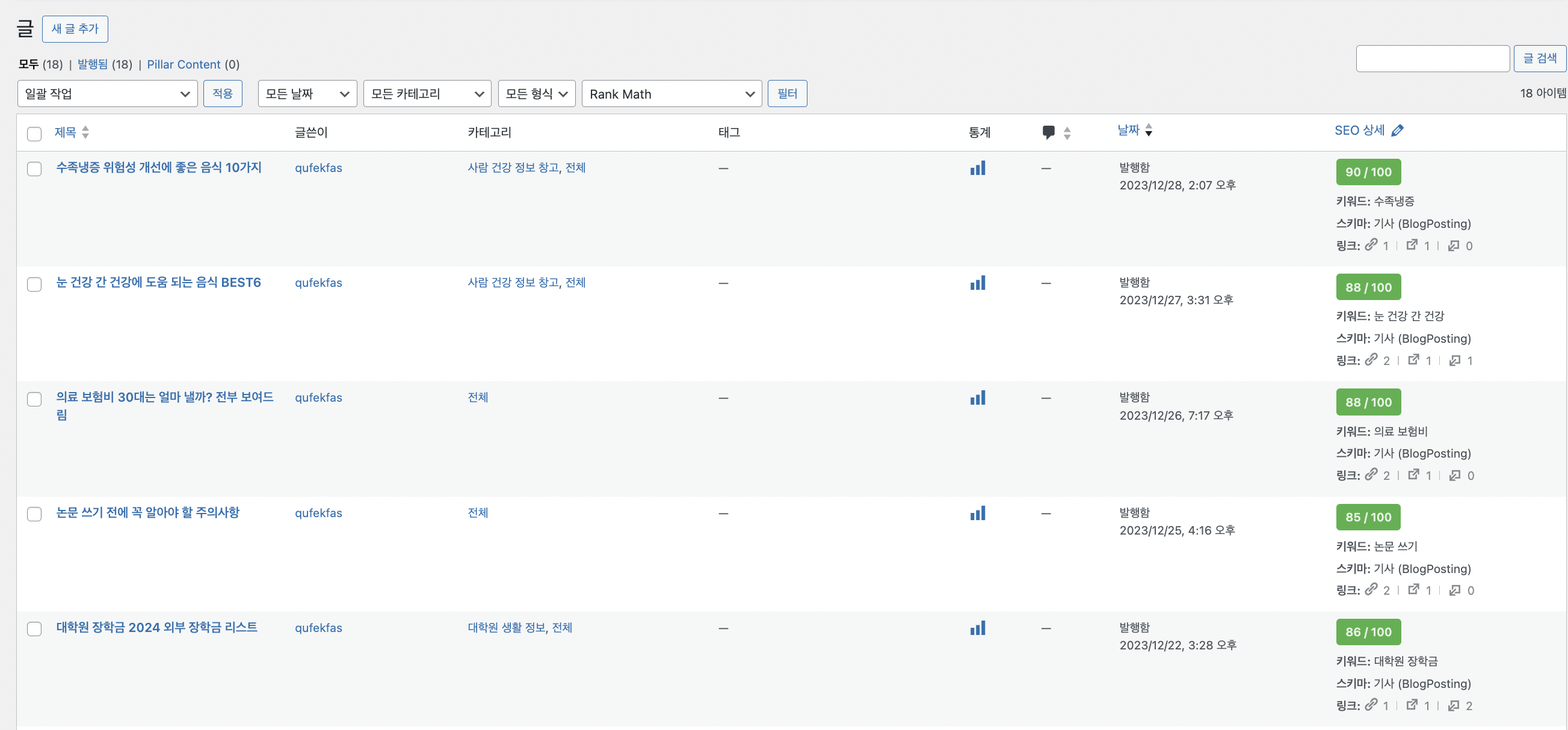Click the 새 글 추가 button

click(x=75, y=29)
